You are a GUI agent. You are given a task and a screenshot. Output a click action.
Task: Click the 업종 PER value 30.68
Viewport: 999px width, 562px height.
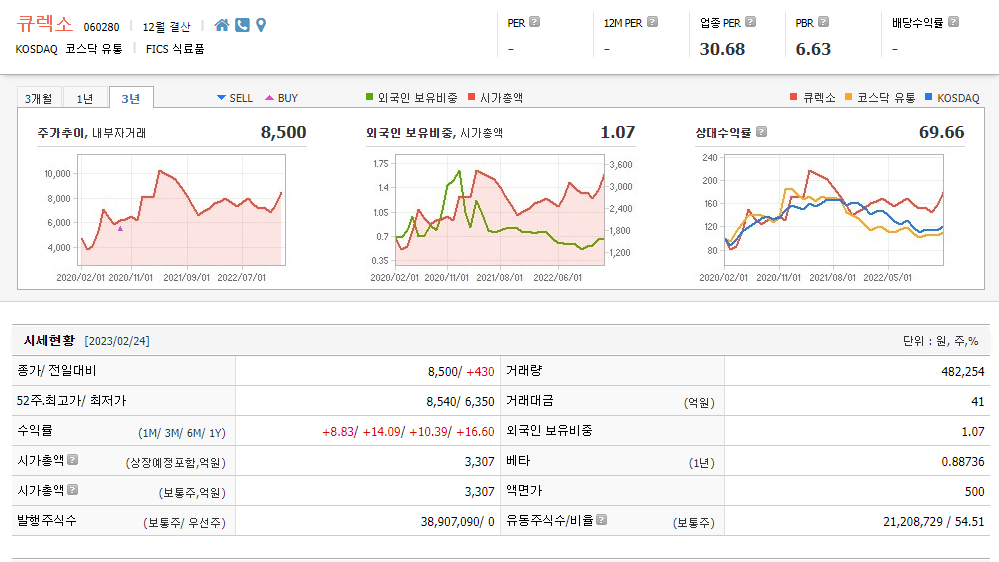tap(722, 49)
